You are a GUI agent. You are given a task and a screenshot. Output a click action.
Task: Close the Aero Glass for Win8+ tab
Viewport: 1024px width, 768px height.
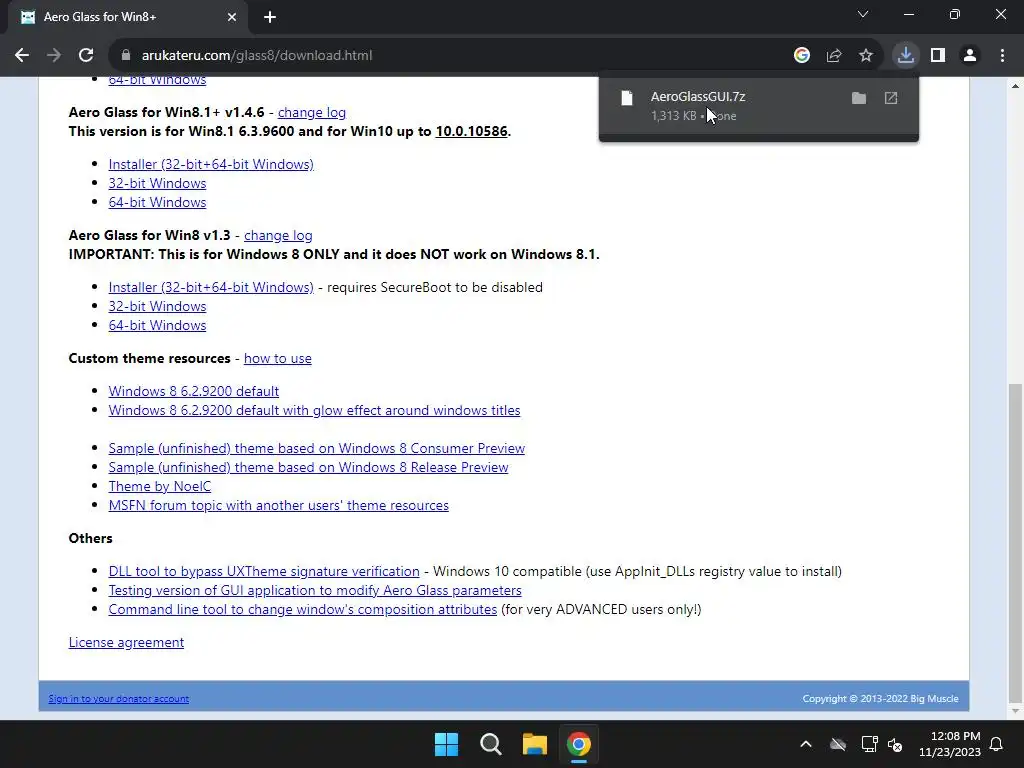[232, 17]
